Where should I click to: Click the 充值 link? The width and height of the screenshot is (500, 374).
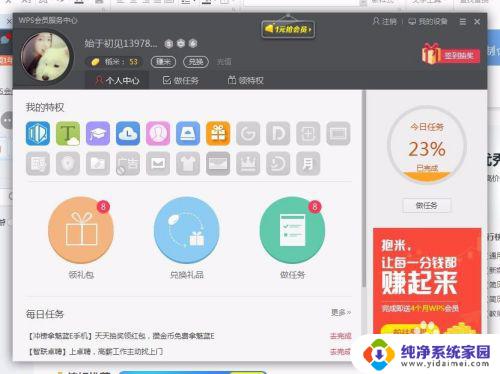coord(224,62)
